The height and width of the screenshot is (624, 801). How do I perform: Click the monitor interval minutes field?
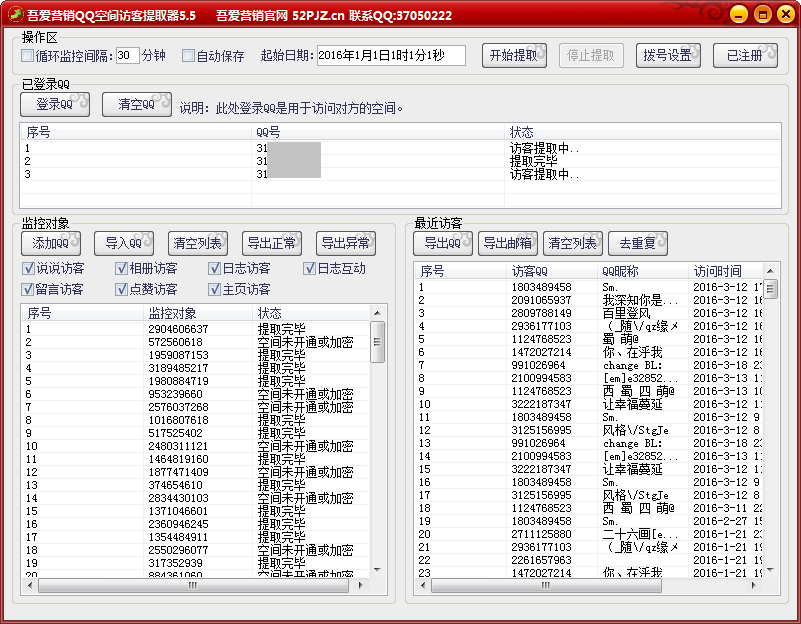127,56
